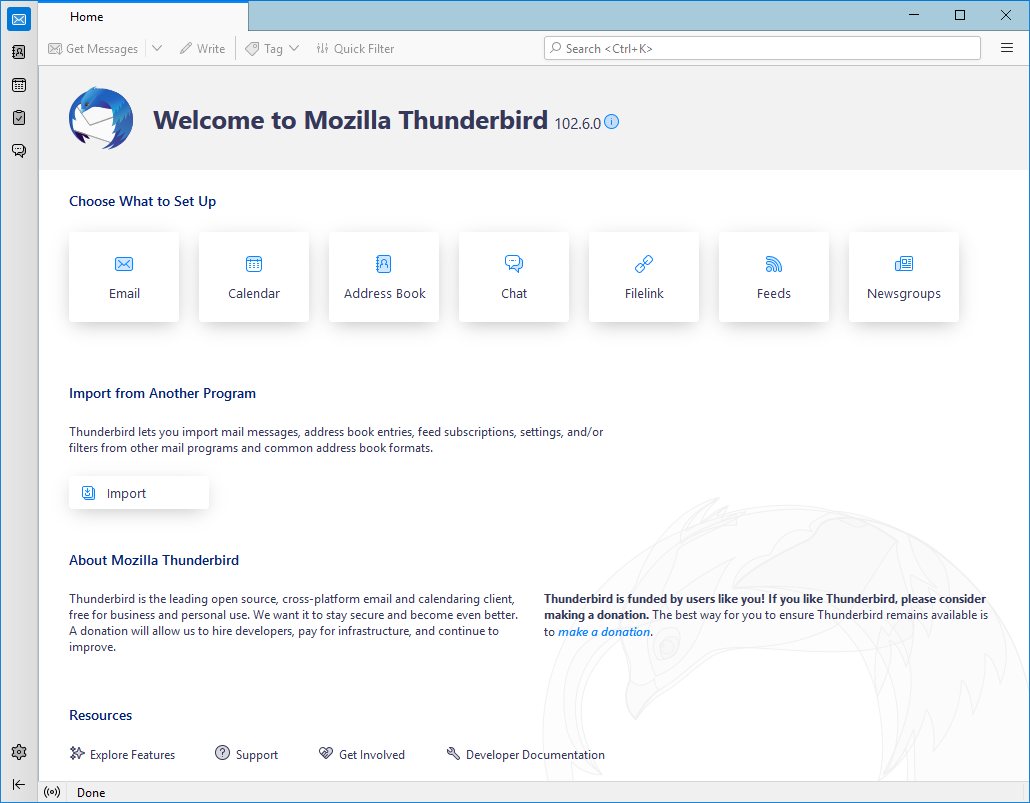This screenshot has width=1030, height=803.
Task: Open the Mail space in the sidebar
Action: pyautogui.click(x=19, y=19)
